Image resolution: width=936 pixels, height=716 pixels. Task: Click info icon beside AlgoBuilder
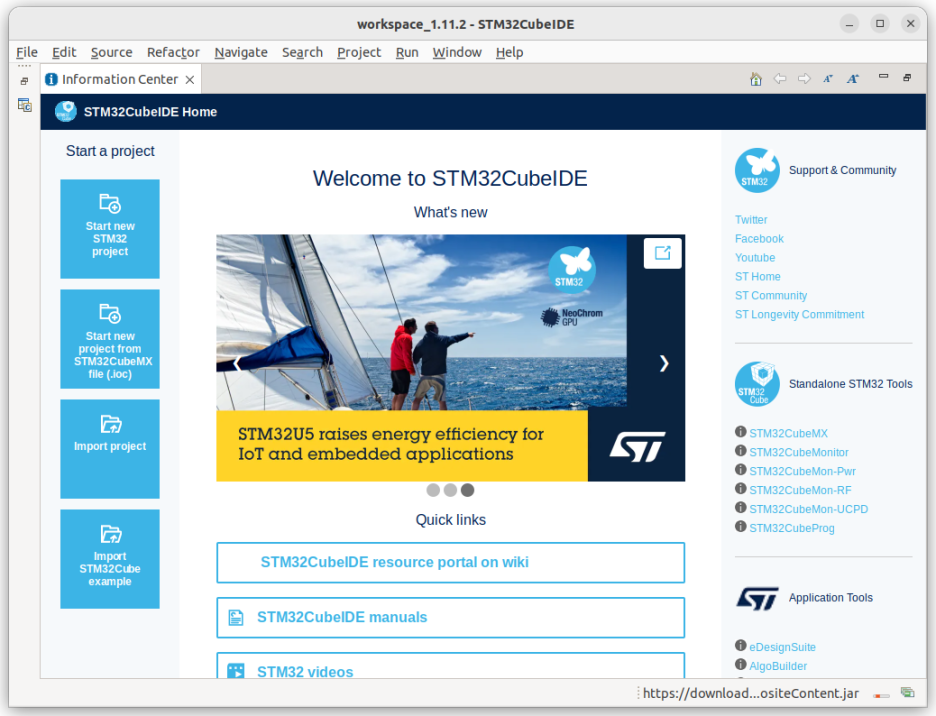point(741,665)
